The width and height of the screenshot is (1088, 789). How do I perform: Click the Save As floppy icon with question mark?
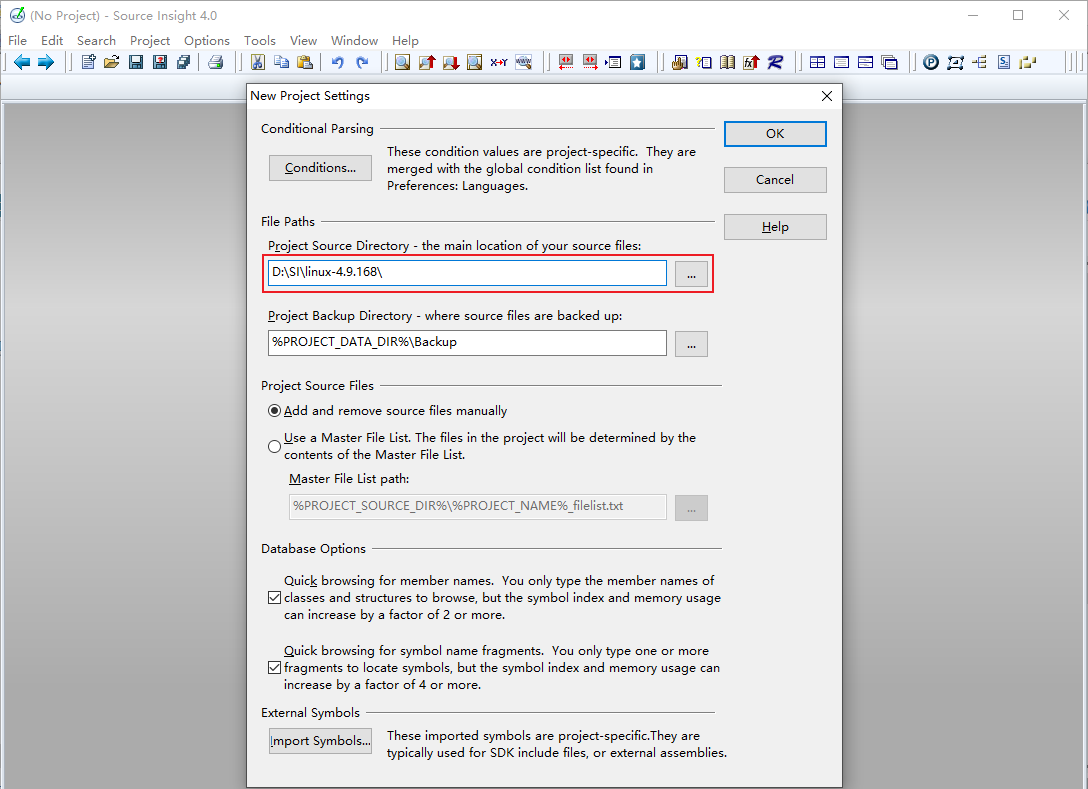(x=160, y=62)
